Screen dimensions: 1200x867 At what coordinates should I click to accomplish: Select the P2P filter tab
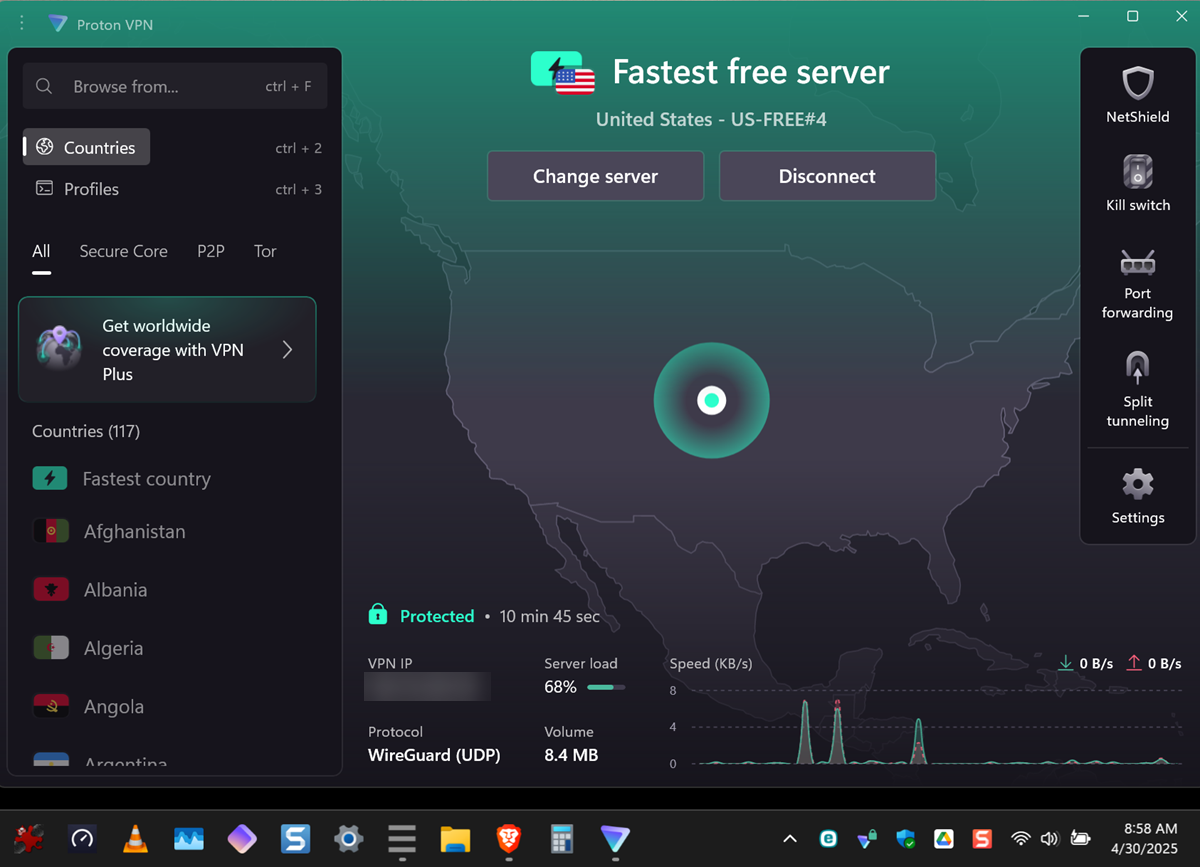[210, 251]
